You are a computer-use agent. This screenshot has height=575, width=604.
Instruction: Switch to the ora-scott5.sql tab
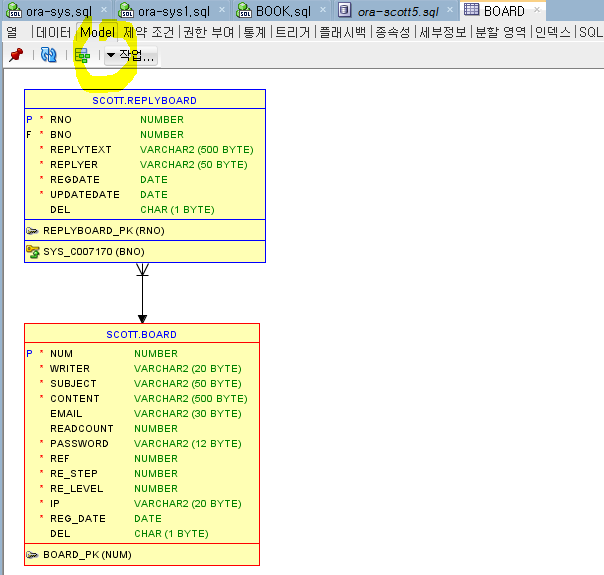tap(398, 12)
